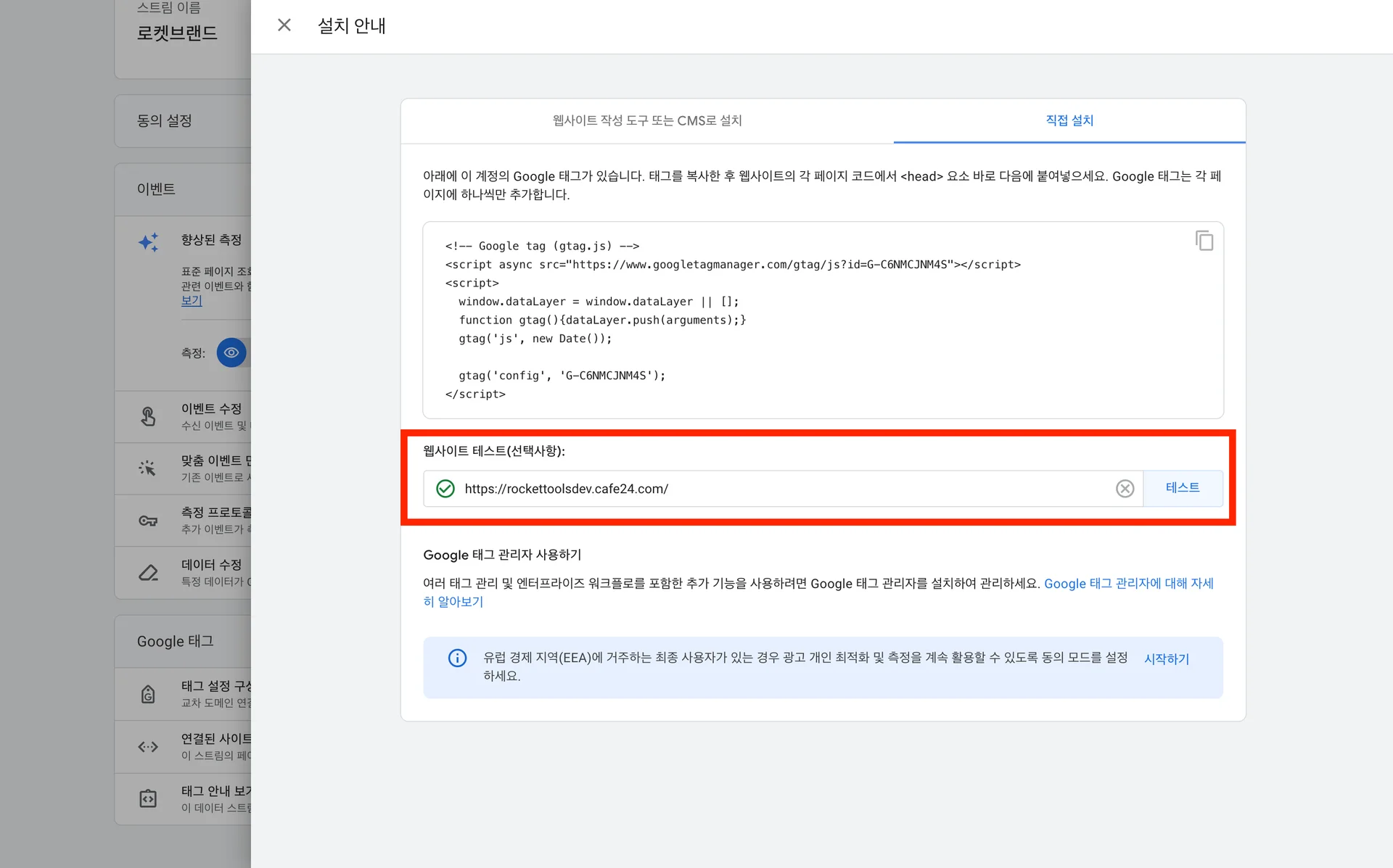Click the 향상된 측정 sparkle icon

[x=149, y=243]
